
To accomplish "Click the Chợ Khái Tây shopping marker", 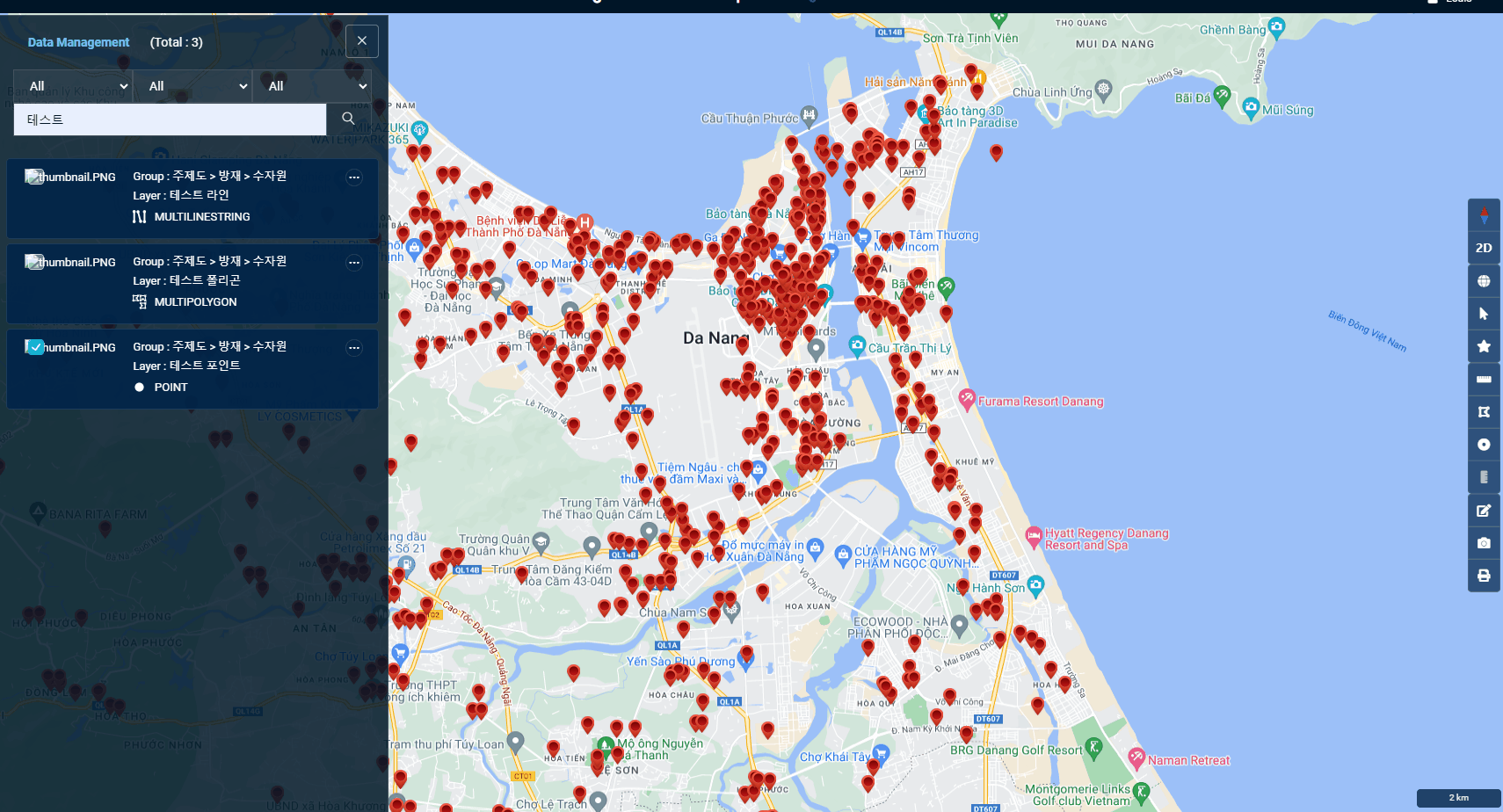I will [x=881, y=754].
